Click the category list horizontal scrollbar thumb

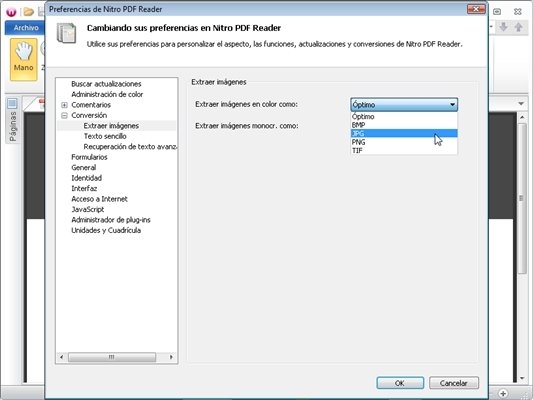[112, 357]
